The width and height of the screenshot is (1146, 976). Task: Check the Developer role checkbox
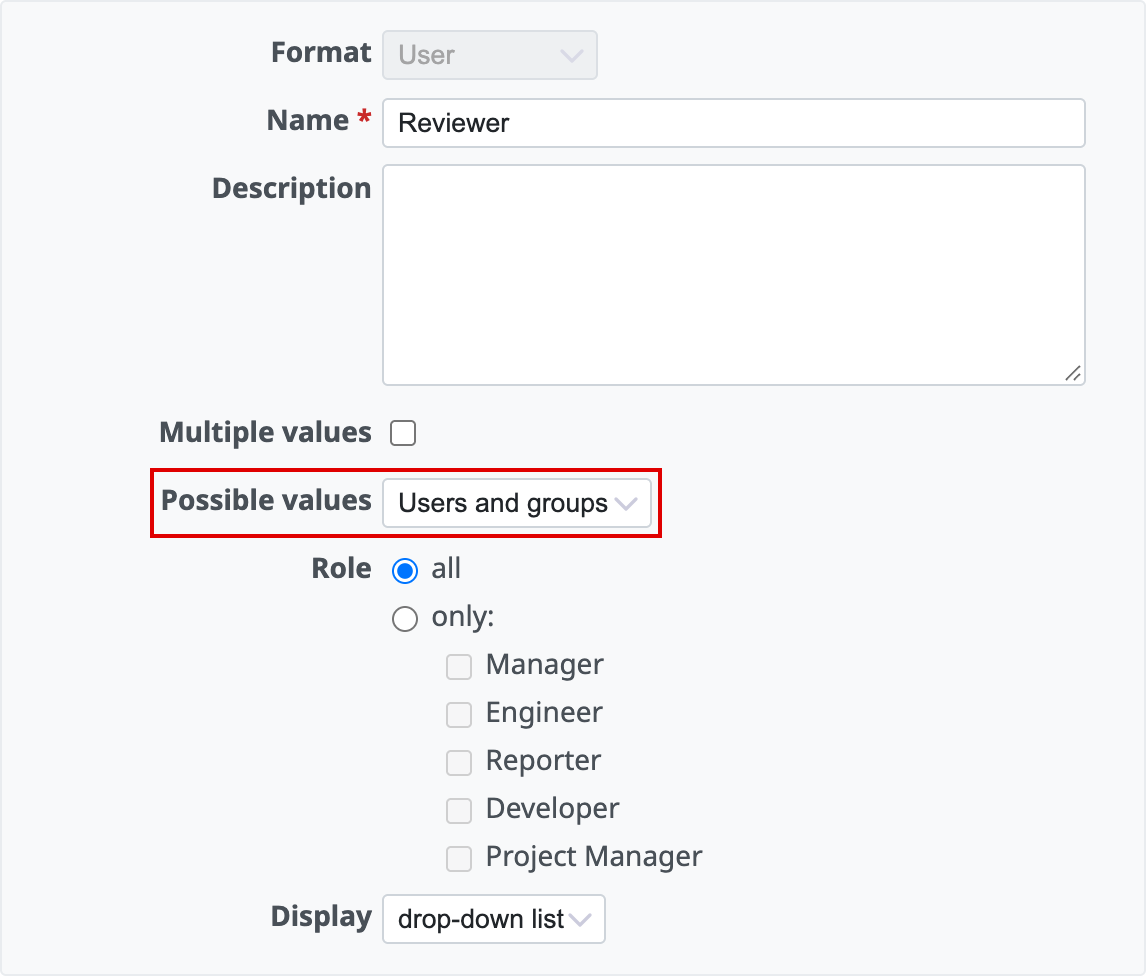459,810
